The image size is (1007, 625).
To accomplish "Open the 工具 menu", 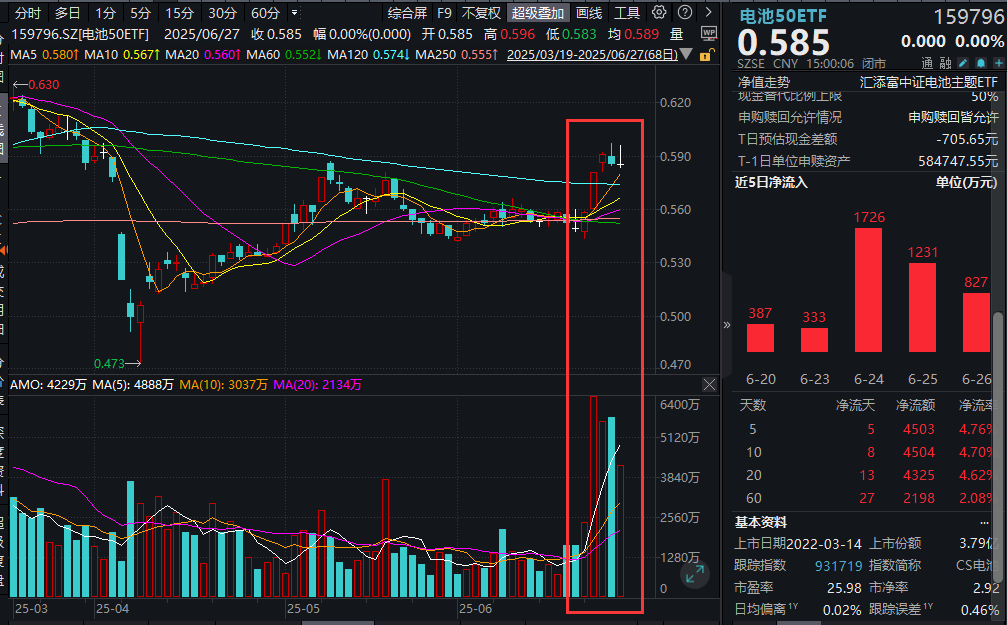I will pyautogui.click(x=627, y=13).
